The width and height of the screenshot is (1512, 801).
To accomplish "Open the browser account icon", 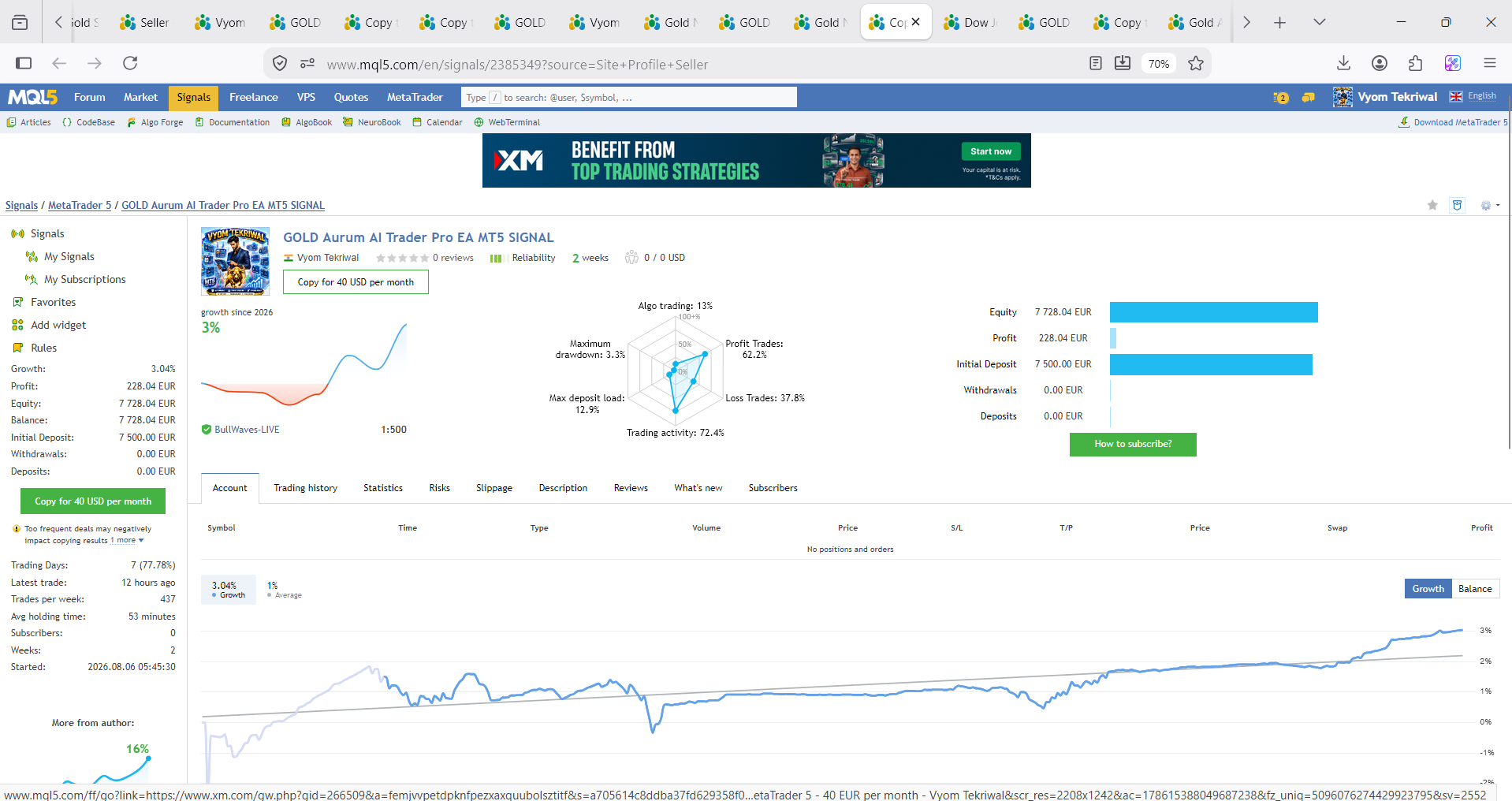I will [1380, 63].
